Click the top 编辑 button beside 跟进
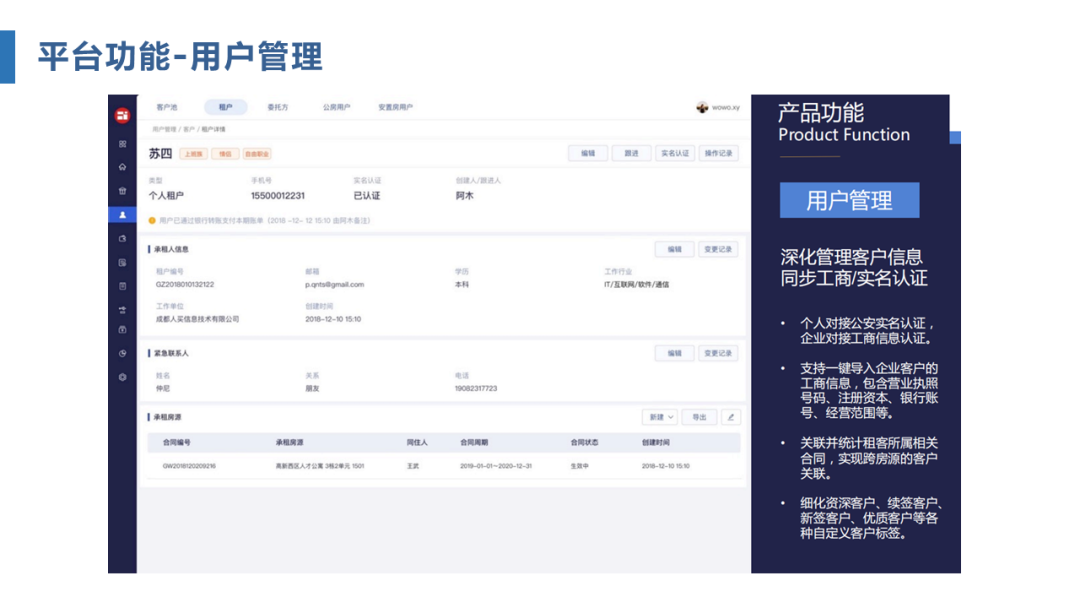Image resolution: width=1080 pixels, height=608 pixels. [588, 154]
